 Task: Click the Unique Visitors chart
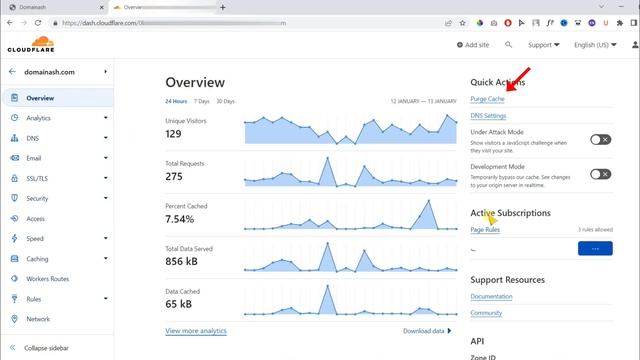(351, 129)
